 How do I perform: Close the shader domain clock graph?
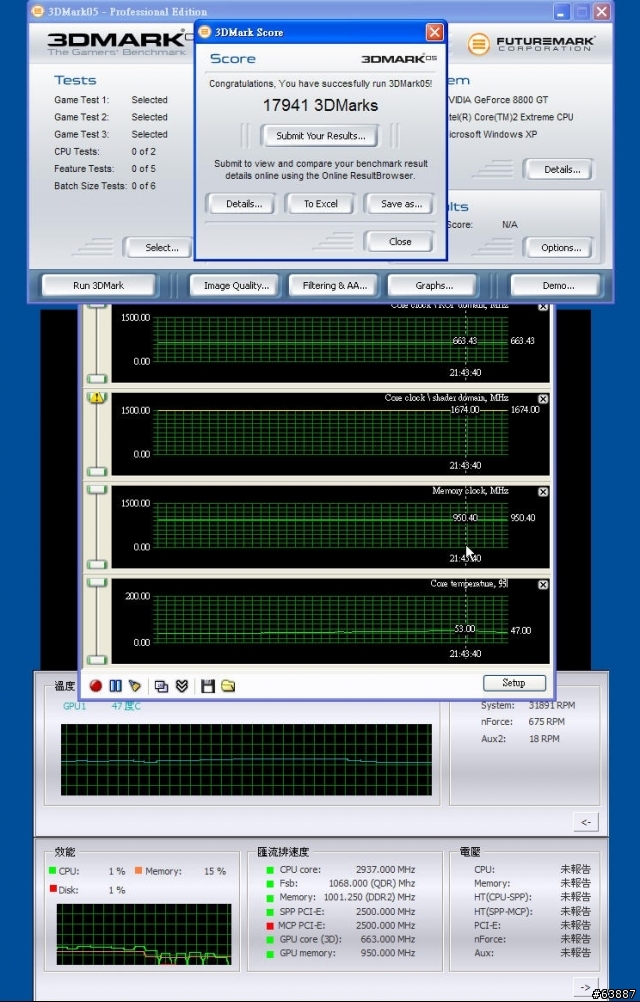point(543,399)
